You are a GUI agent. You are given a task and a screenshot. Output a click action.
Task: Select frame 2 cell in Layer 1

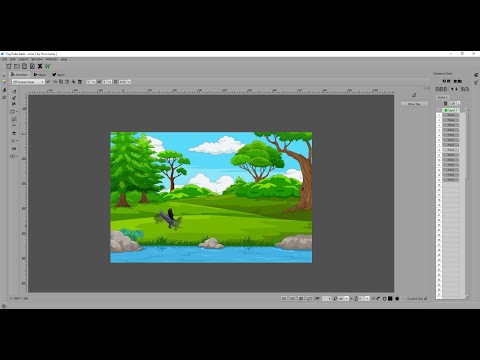451,120
